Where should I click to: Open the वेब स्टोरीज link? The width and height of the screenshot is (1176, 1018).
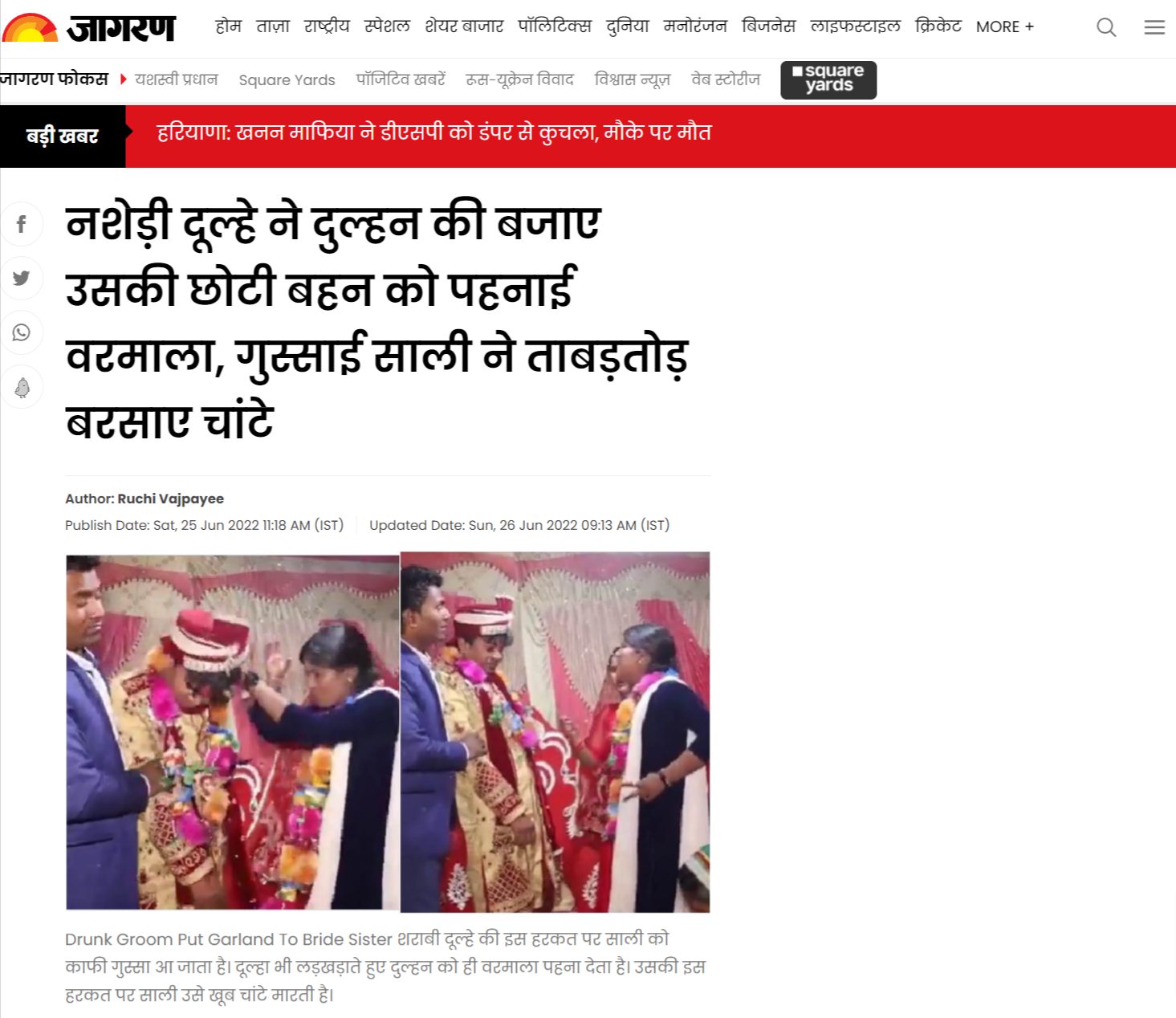tap(726, 79)
